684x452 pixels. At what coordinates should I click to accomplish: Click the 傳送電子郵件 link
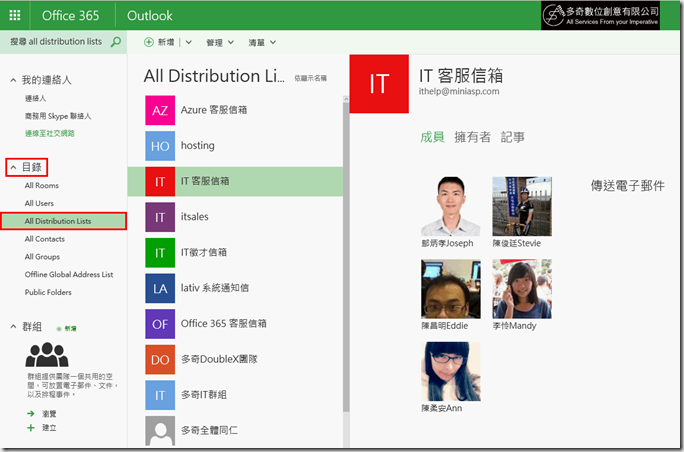tap(627, 186)
